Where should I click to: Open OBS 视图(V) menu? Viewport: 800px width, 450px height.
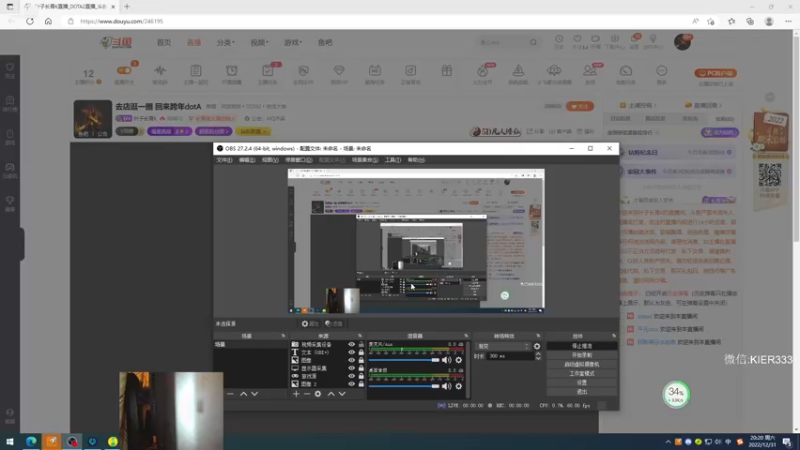pos(270,160)
